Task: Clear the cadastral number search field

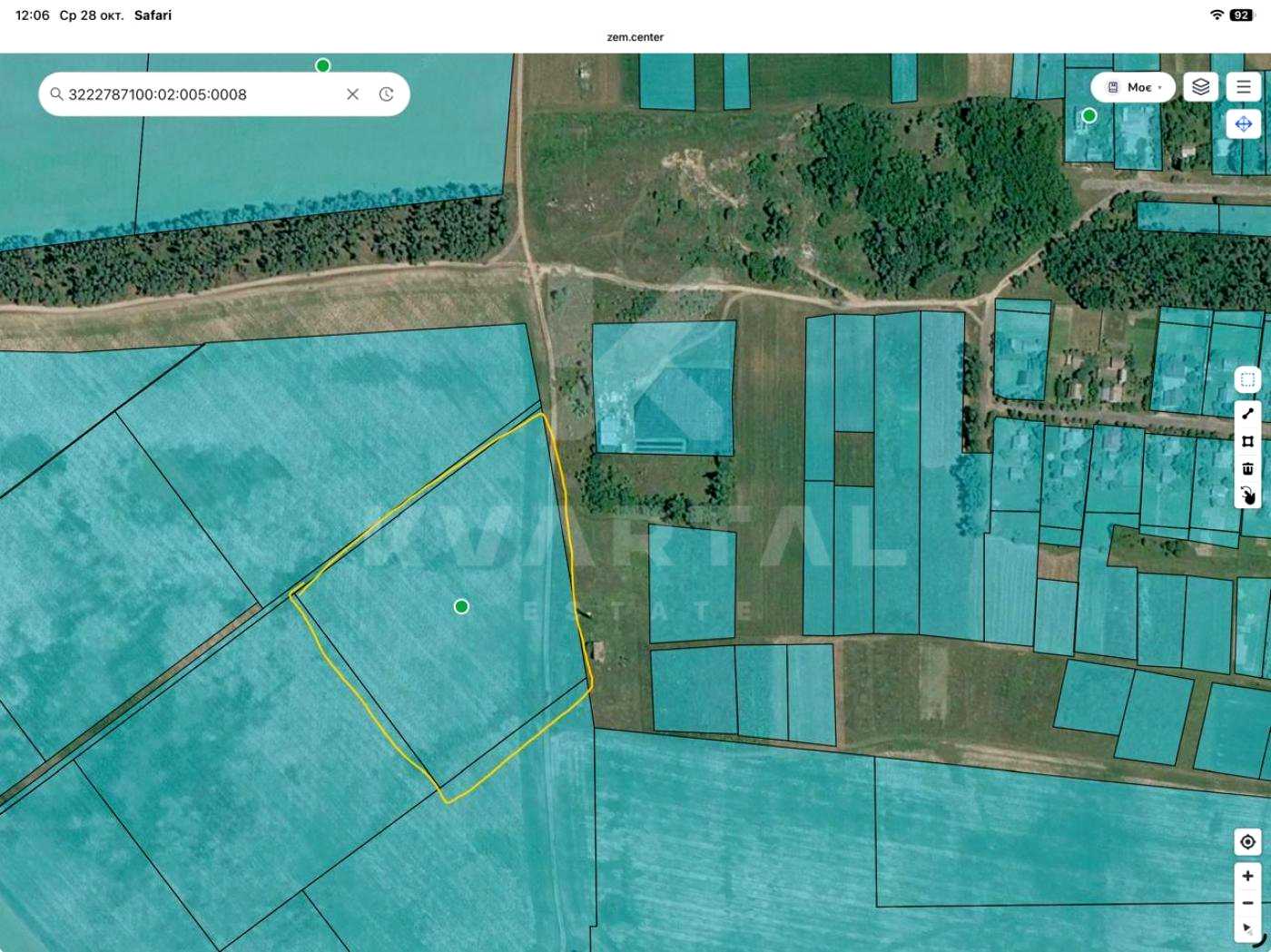Action: coord(352,94)
